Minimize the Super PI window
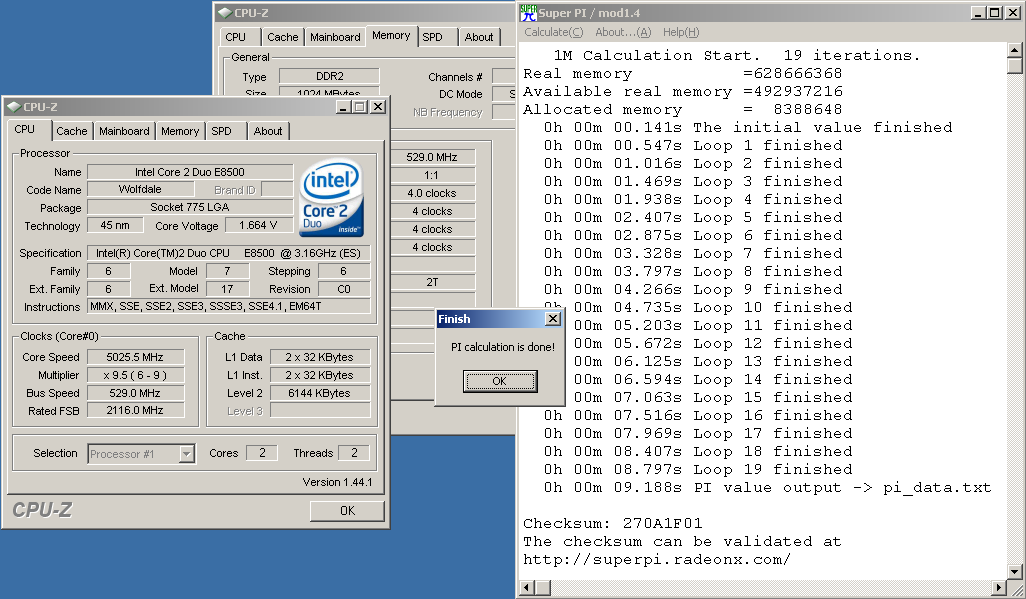 [979, 12]
